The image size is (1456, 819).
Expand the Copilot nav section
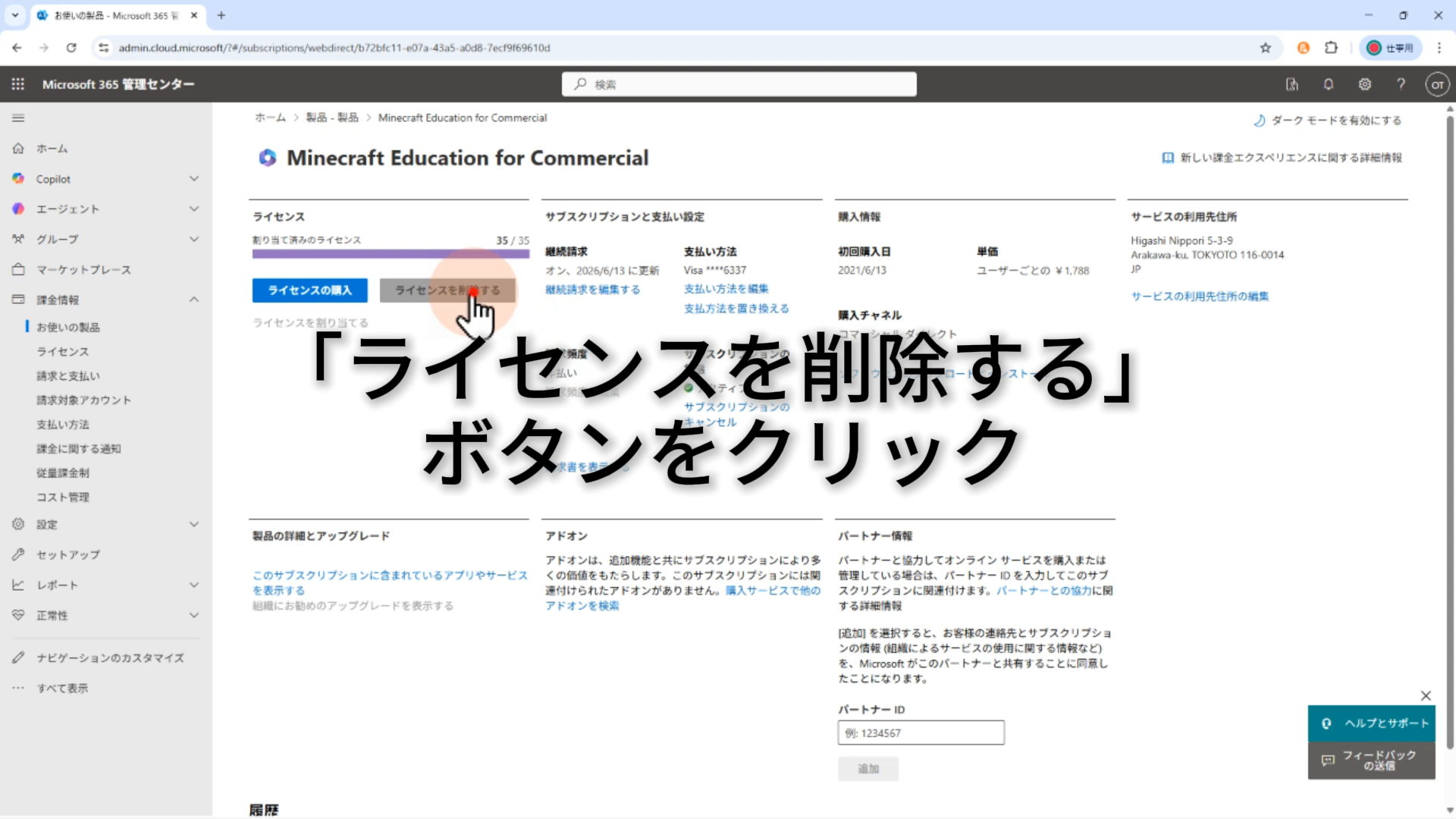click(194, 179)
